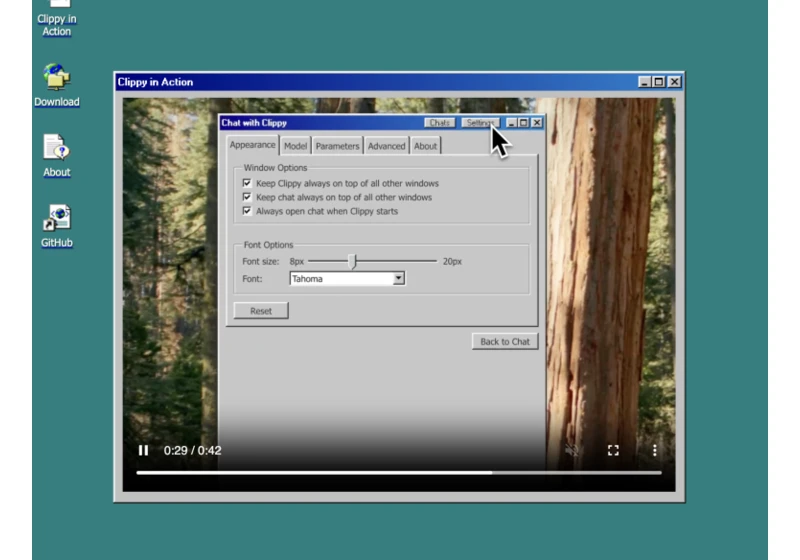The image size is (800, 560).
Task: Open the About desktop icon
Action: [57, 156]
